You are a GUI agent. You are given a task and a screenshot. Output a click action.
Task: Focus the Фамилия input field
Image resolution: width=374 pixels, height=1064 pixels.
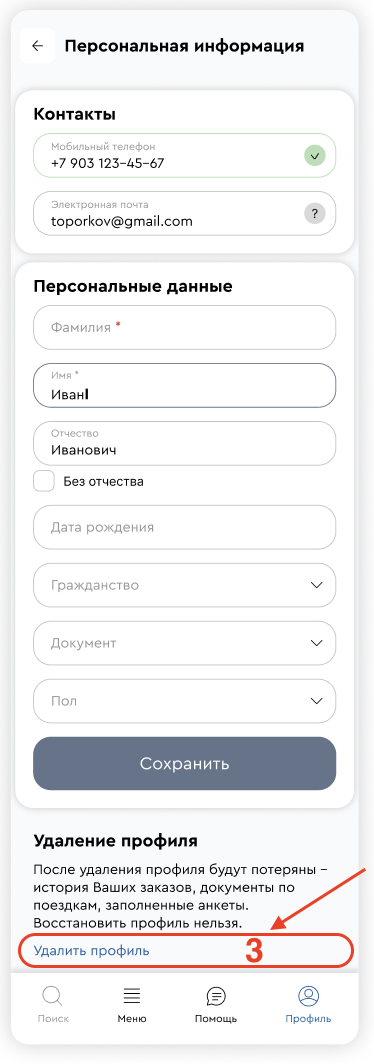[x=185, y=327]
